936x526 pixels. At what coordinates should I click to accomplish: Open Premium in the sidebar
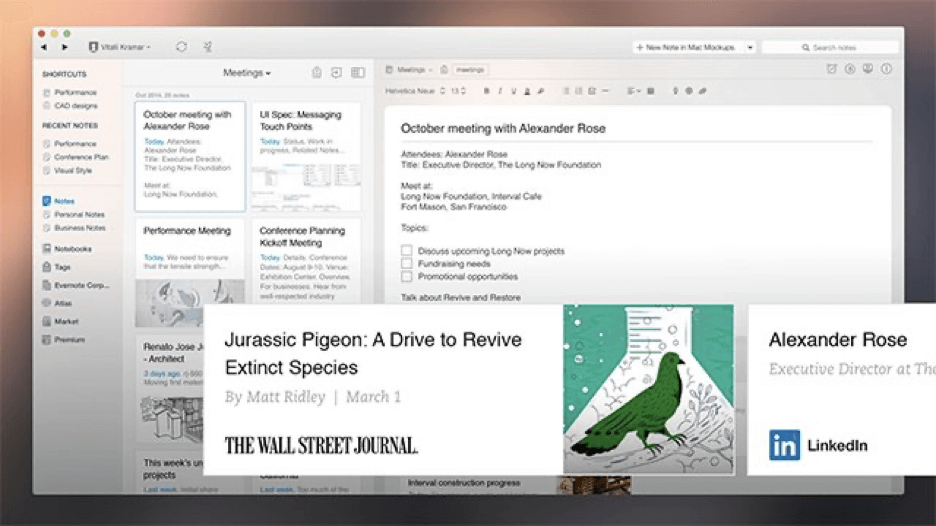pyautogui.click(x=64, y=340)
